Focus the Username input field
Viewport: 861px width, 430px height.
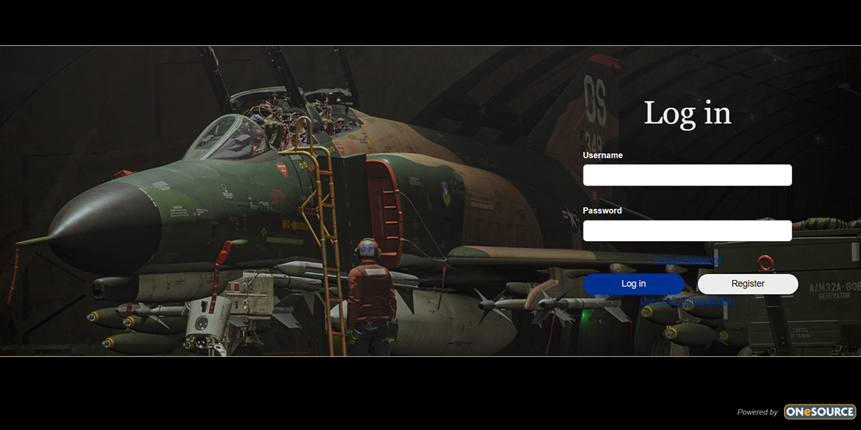click(687, 175)
